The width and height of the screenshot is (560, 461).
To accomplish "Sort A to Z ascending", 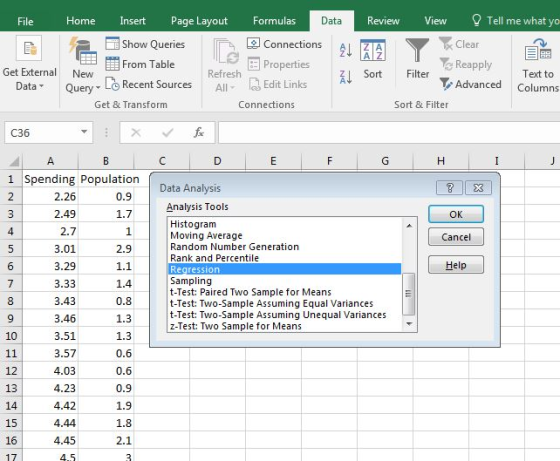I will pos(346,50).
